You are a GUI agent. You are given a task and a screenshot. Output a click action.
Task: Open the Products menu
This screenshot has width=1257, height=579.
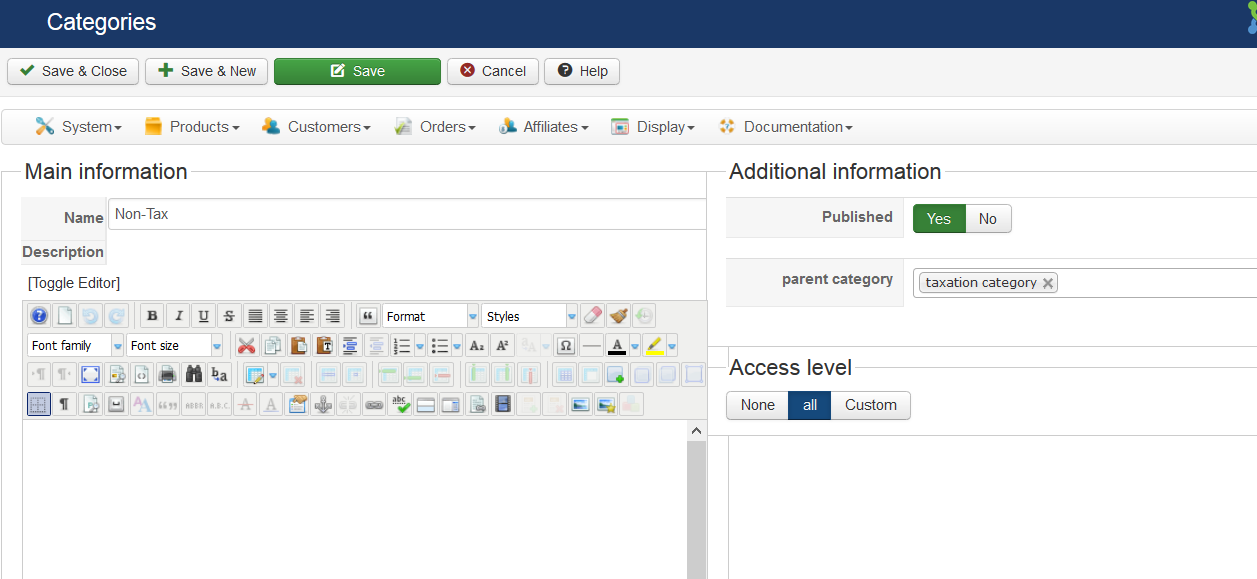click(193, 127)
